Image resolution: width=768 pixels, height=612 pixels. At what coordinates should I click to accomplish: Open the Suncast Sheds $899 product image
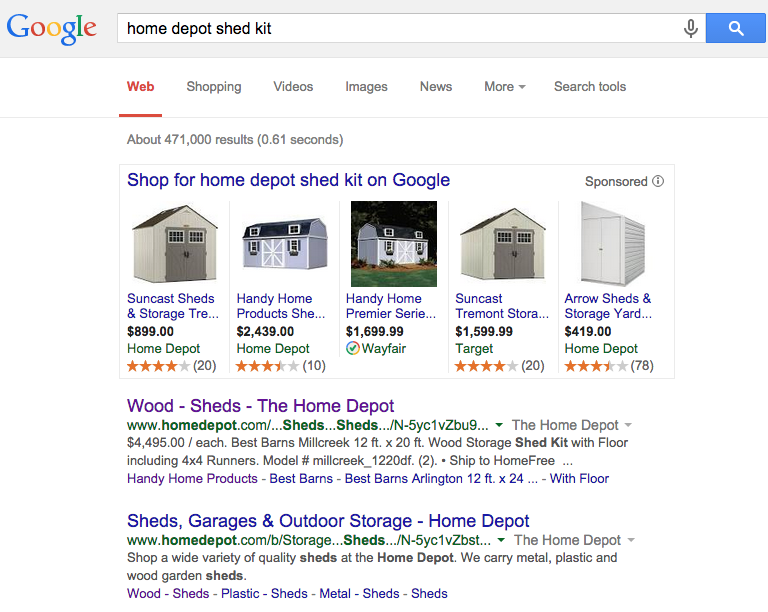pyautogui.click(x=175, y=245)
